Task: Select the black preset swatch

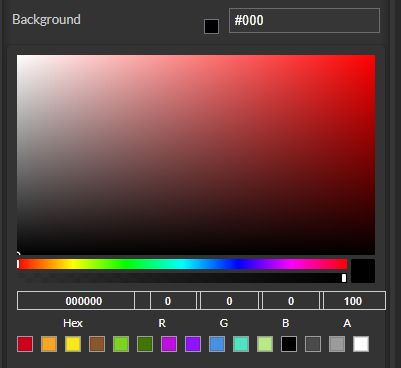Action: pyautogui.click(x=289, y=344)
